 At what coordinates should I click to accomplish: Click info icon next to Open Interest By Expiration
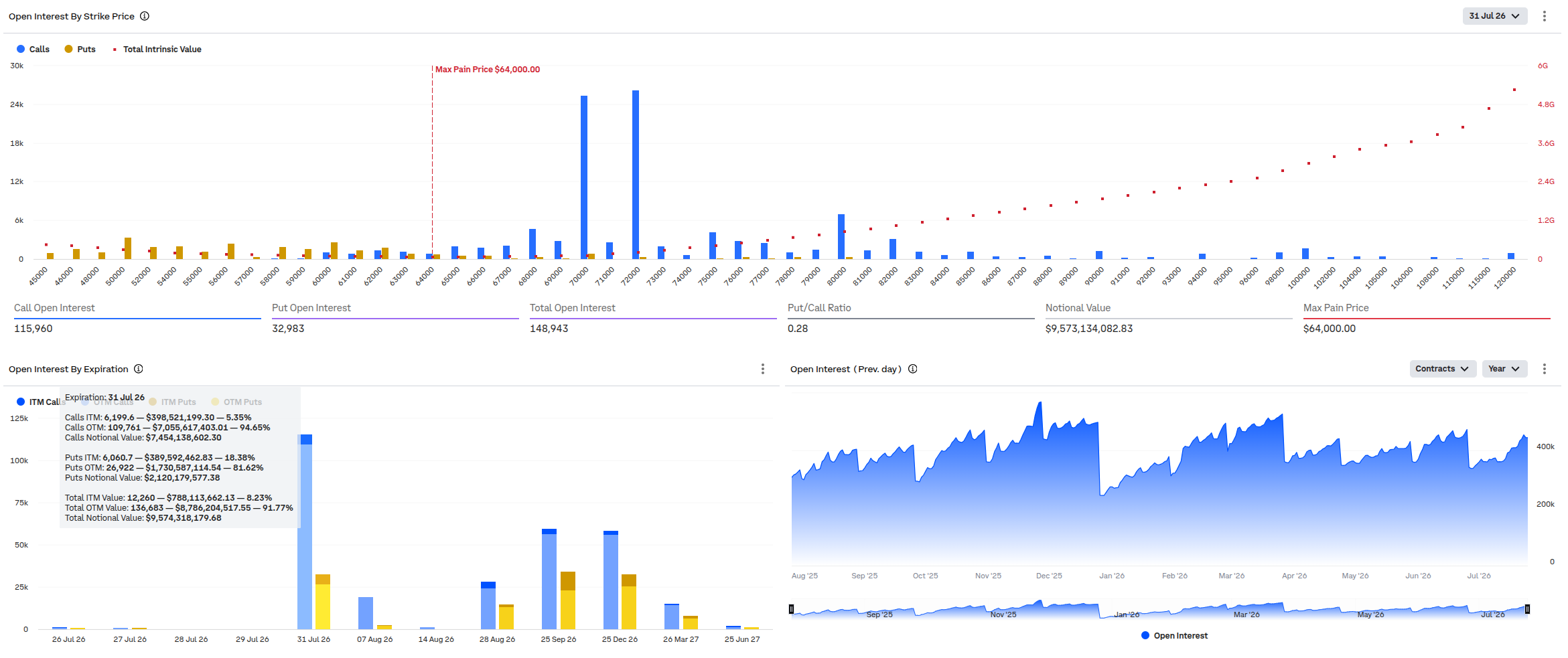pyautogui.click(x=139, y=369)
